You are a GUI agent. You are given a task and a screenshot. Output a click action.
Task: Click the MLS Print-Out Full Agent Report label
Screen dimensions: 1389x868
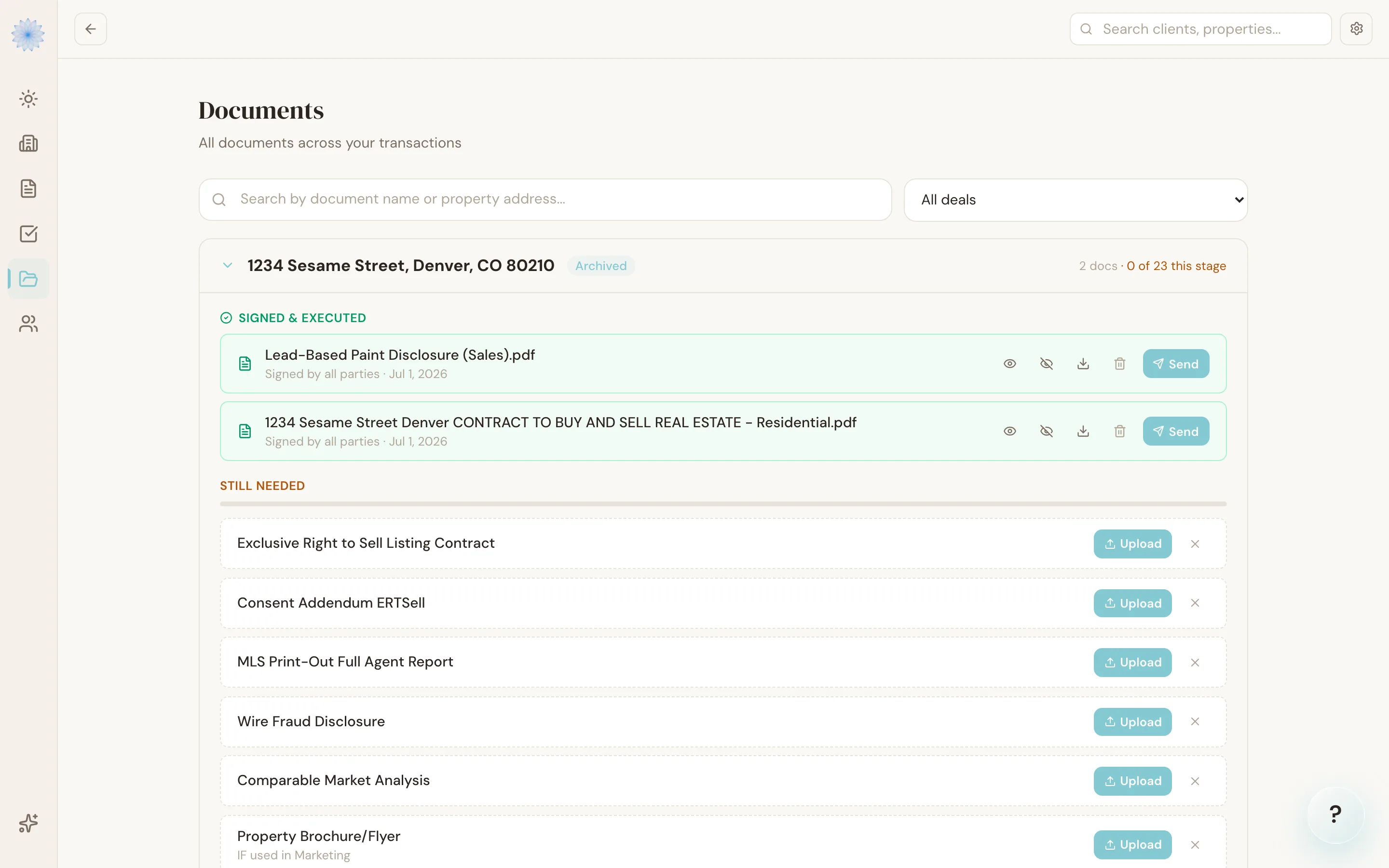[x=345, y=662]
